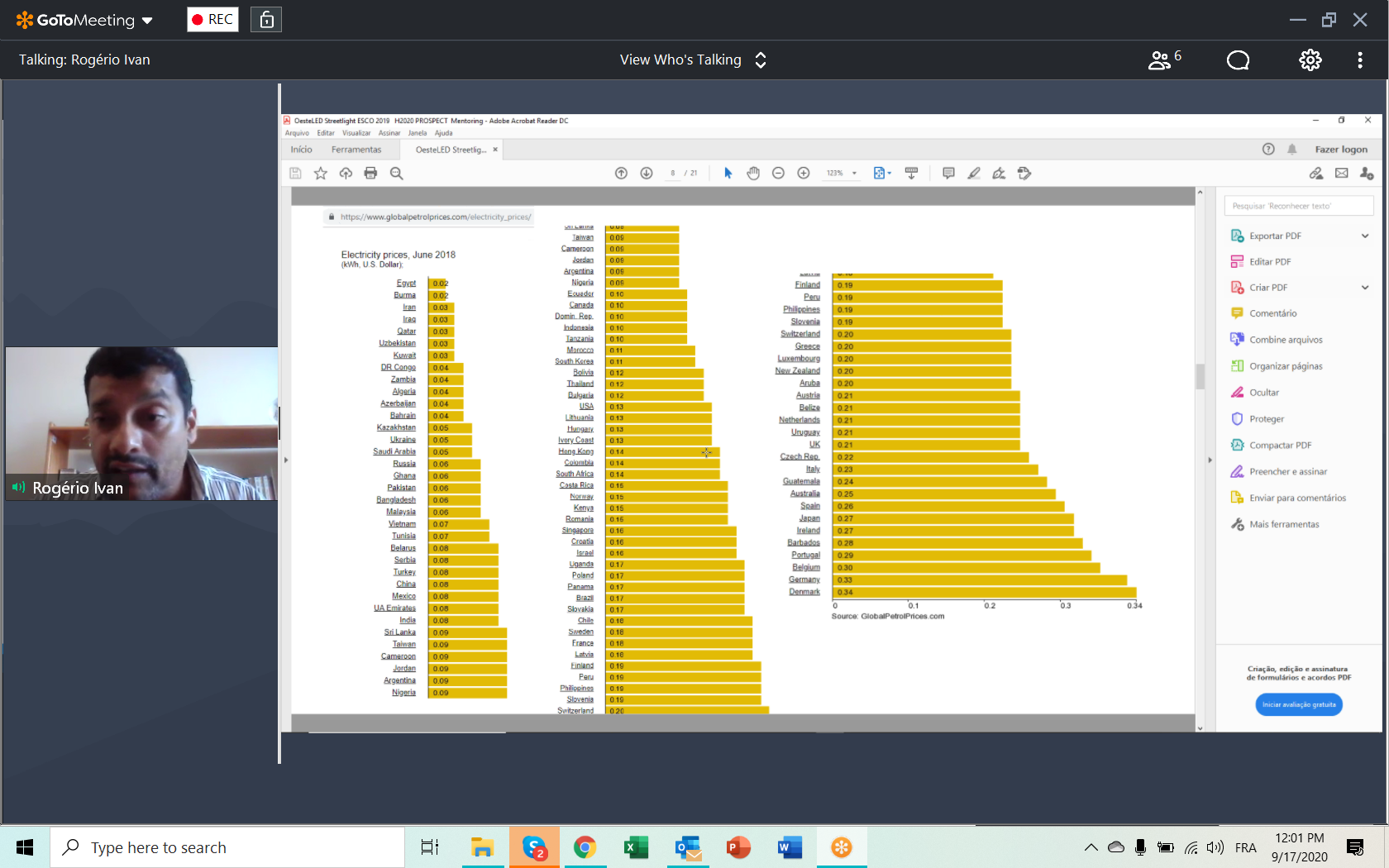This screenshot has height=868, width=1389.
Task: Click Rogério Ivan's webcam thumbnail
Action: (x=141, y=423)
